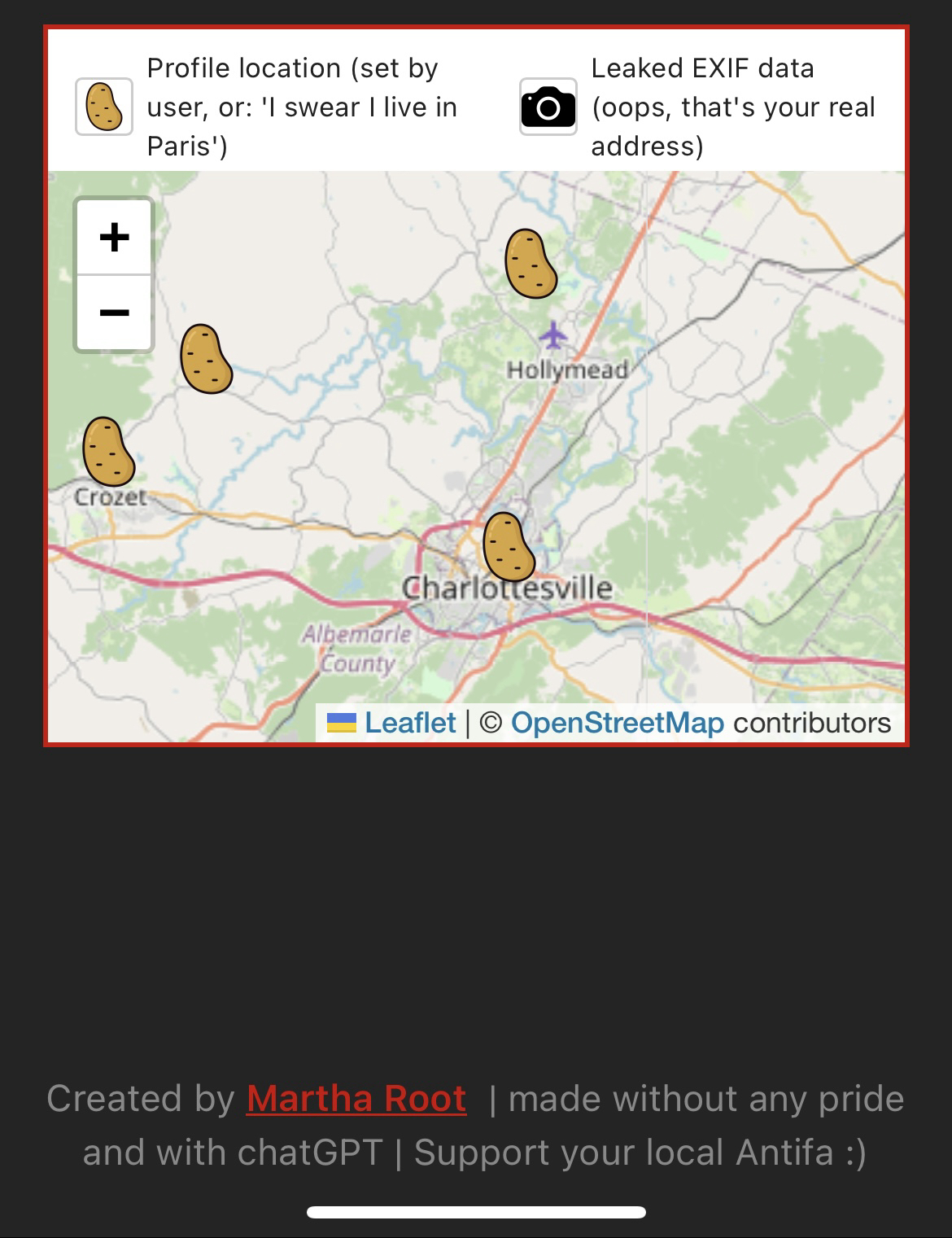Click the potato marker above Crozet label

click(108, 451)
